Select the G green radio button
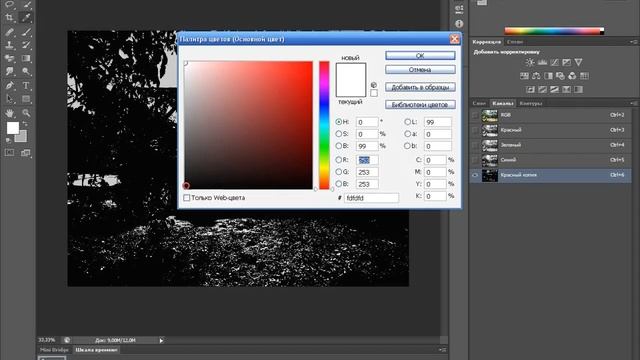The height and width of the screenshot is (360, 640). [x=338, y=172]
